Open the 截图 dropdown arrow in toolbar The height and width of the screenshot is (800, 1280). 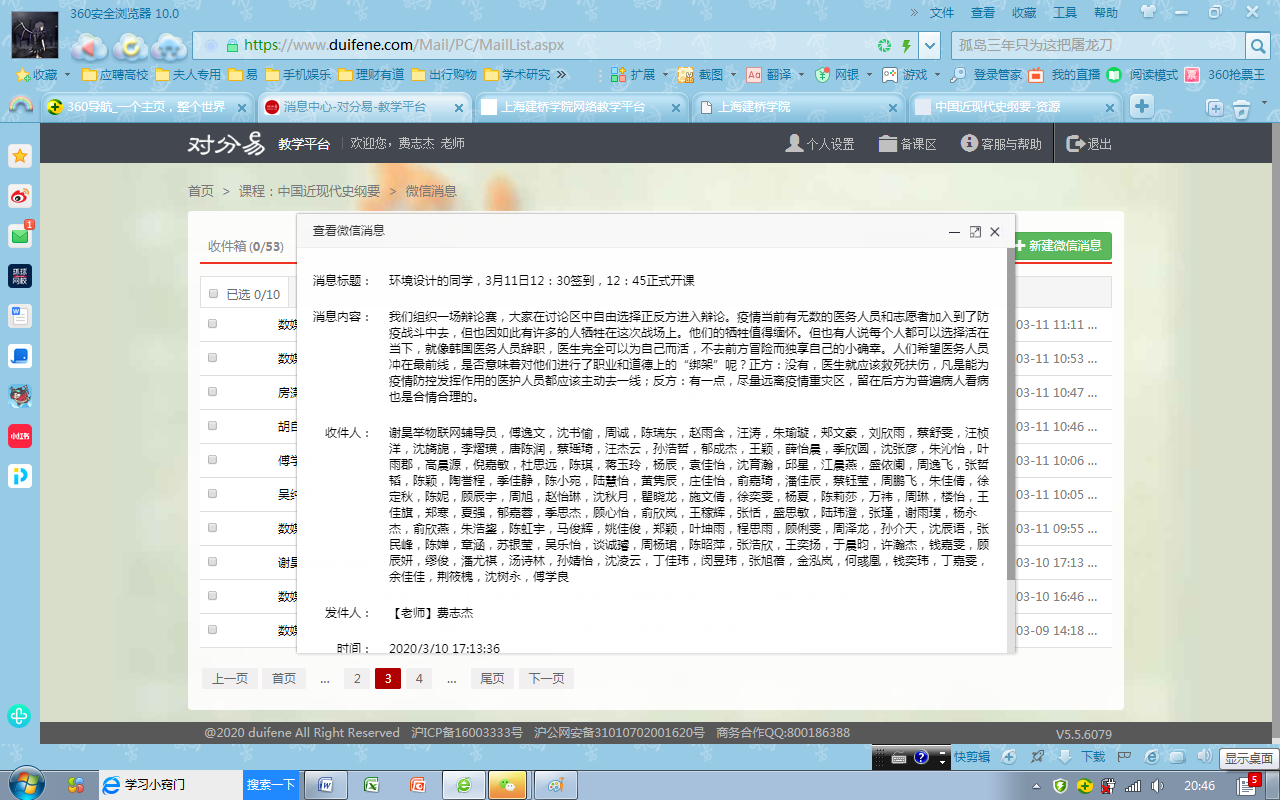tap(733, 74)
